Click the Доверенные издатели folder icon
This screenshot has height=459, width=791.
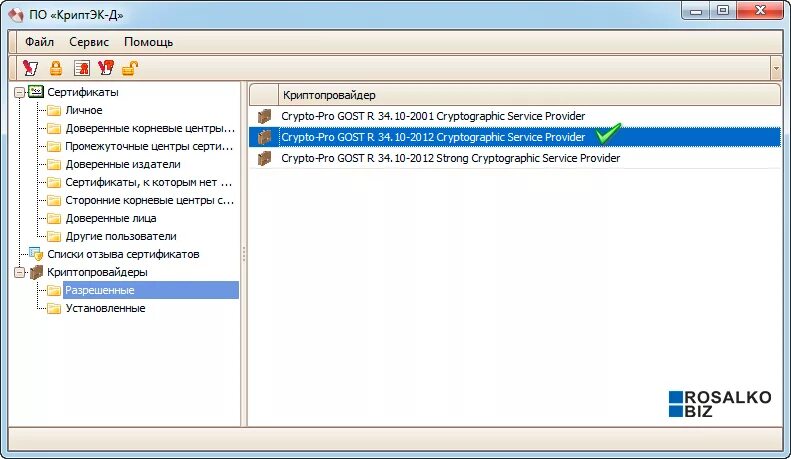pos(54,164)
